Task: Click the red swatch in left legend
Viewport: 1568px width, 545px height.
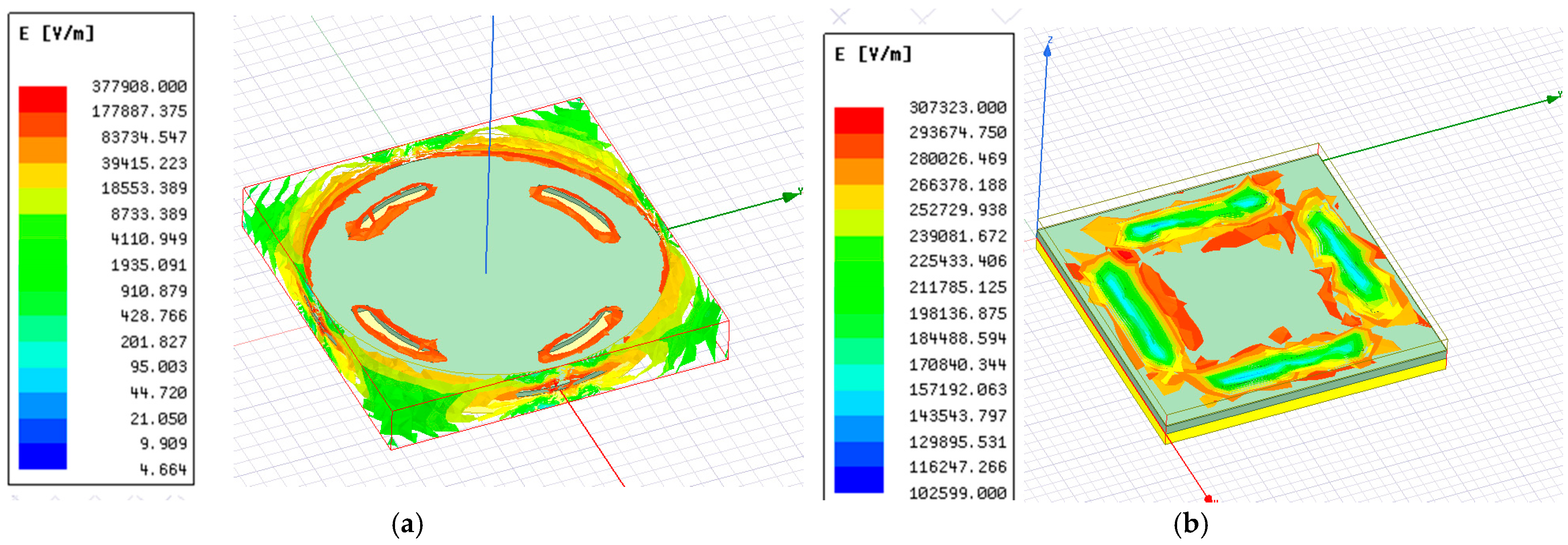Action: pos(42,99)
